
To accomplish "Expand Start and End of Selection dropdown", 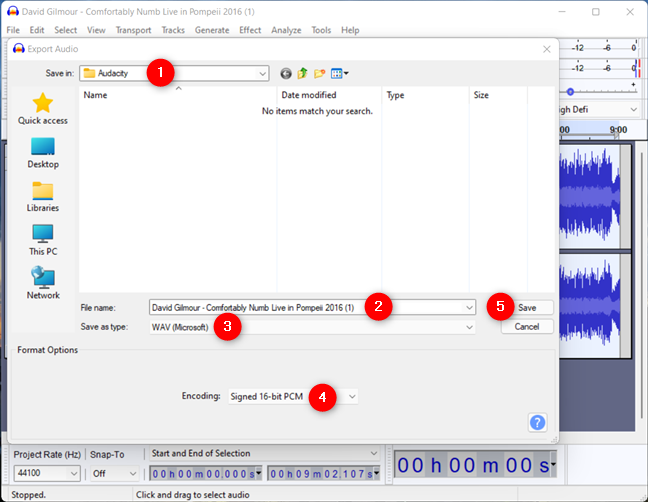I will [374, 453].
